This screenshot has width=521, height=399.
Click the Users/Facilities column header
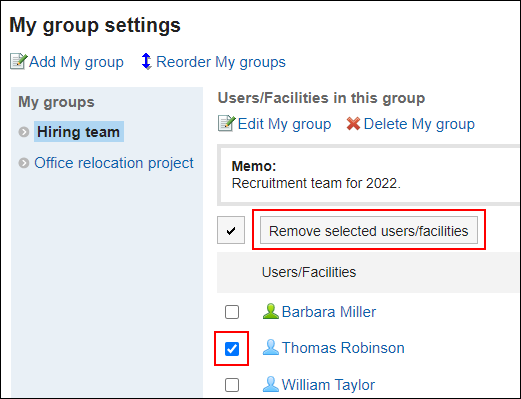pyautogui.click(x=309, y=272)
